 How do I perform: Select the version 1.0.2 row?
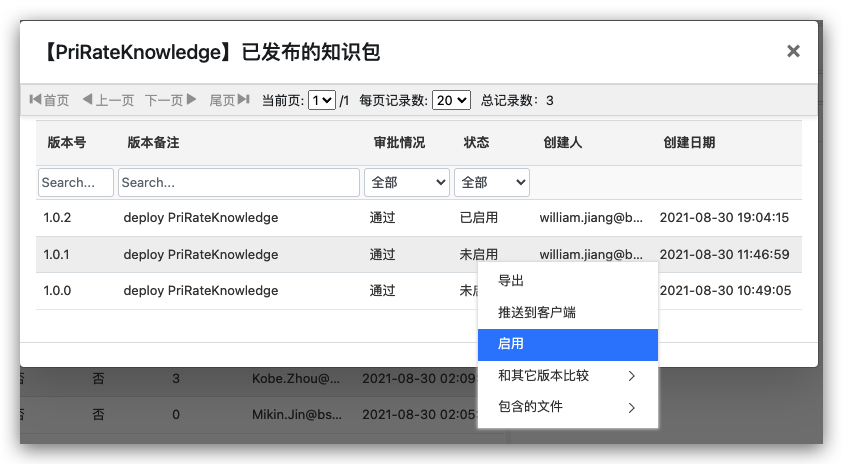tap(200, 217)
